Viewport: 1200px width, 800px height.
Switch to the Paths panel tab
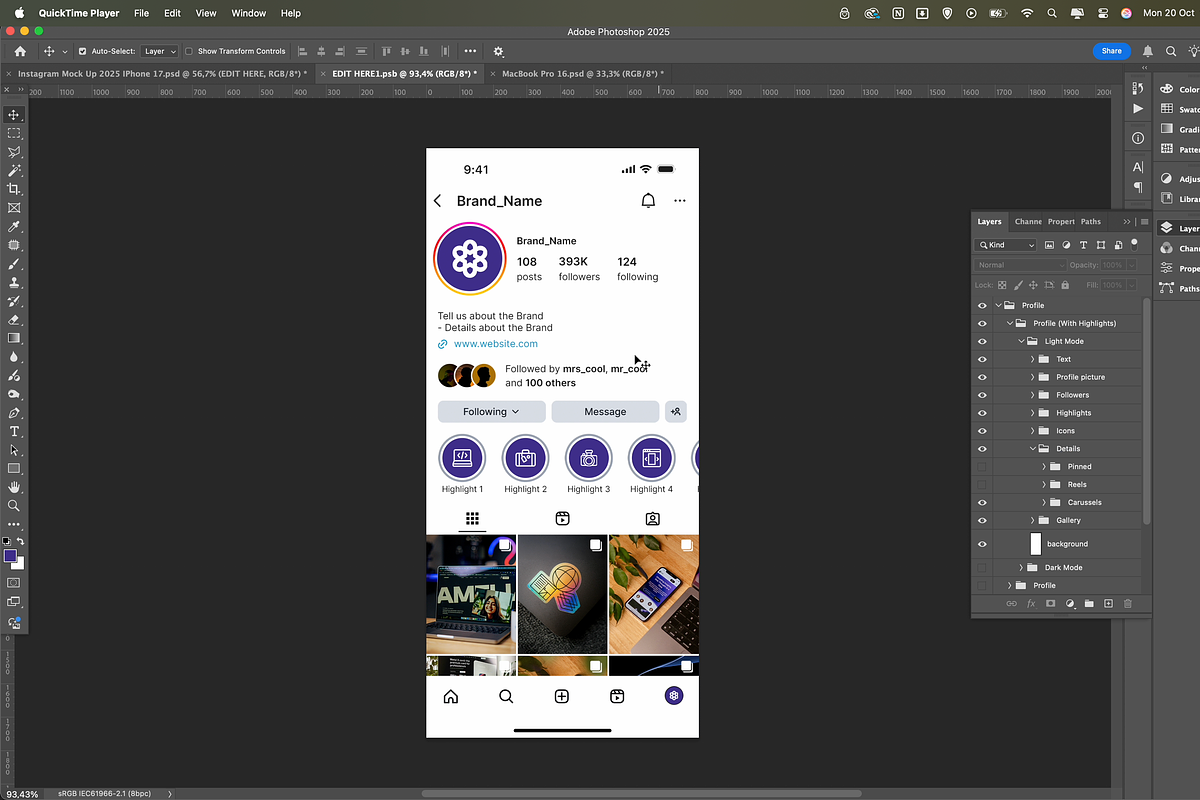(x=1091, y=222)
